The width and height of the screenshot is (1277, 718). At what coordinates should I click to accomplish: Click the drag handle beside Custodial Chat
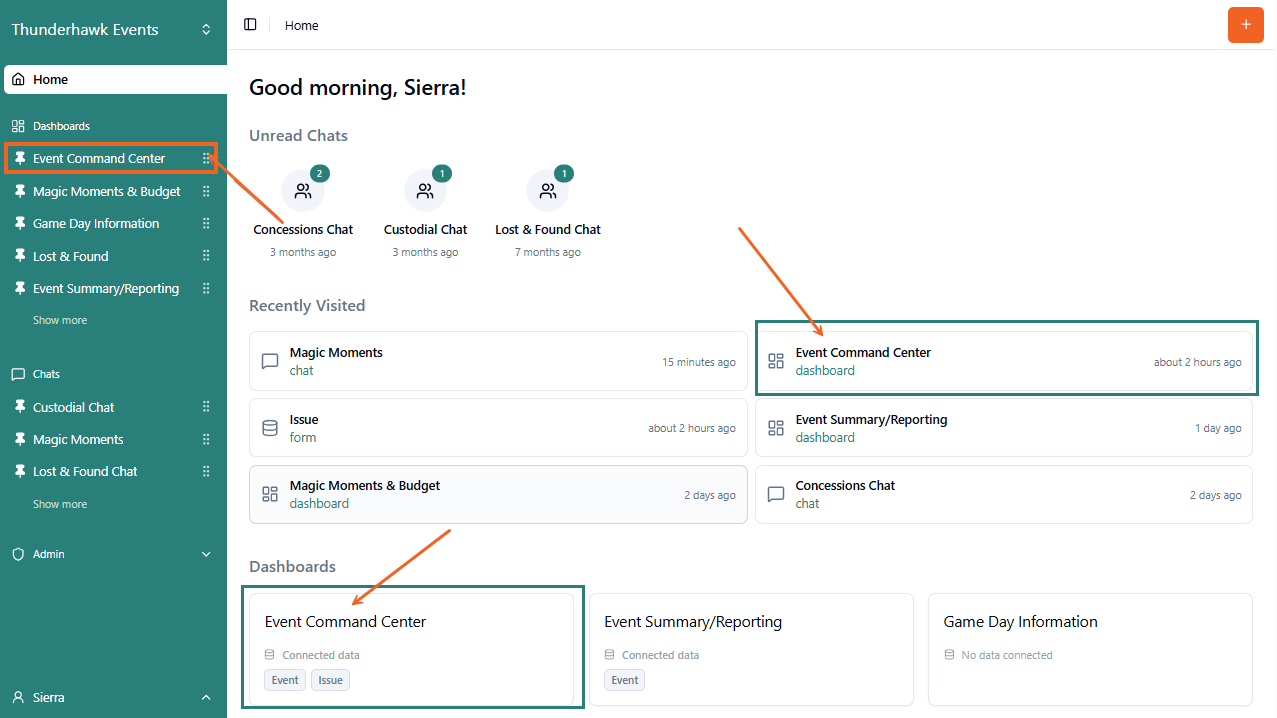coord(206,407)
